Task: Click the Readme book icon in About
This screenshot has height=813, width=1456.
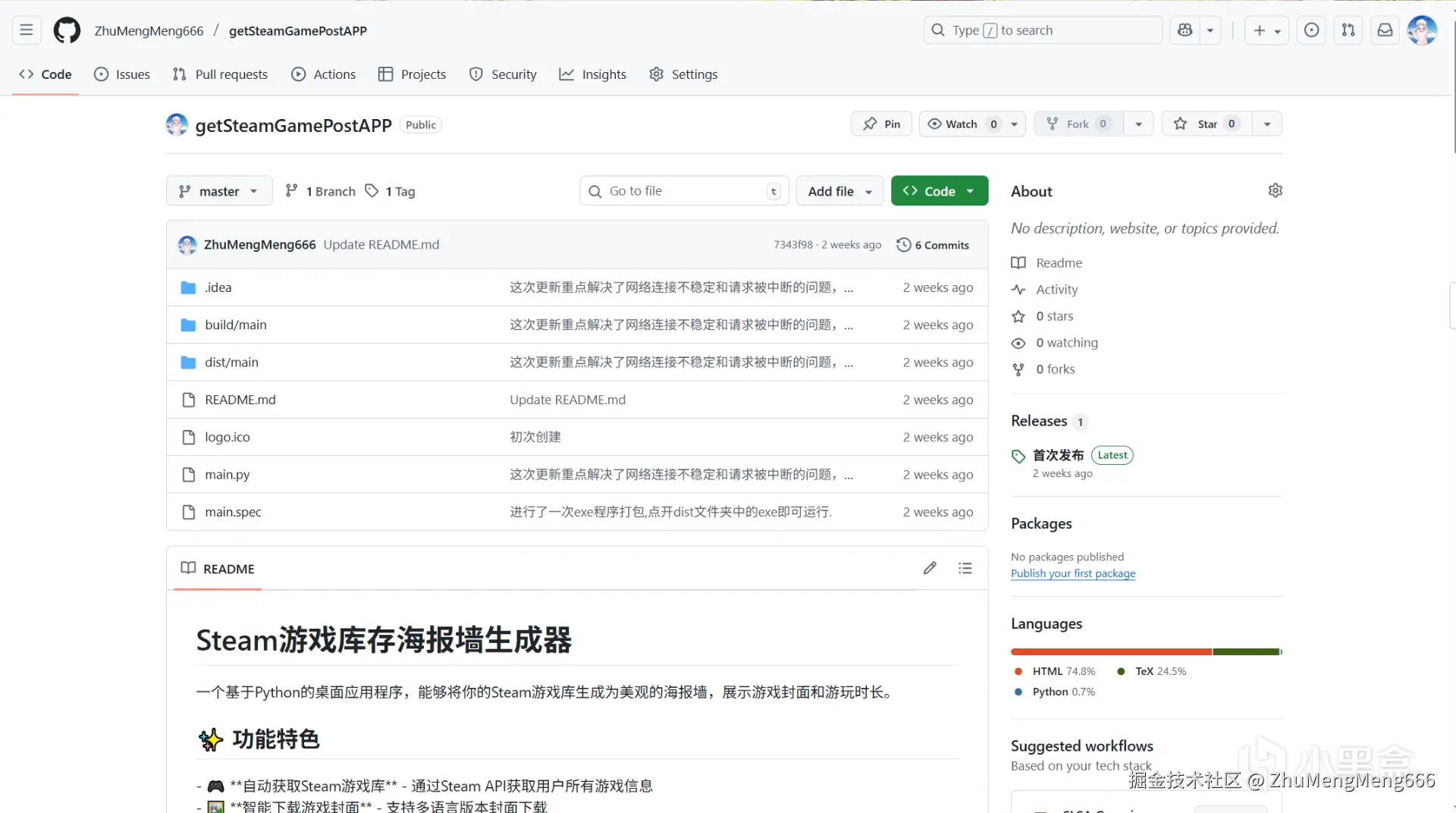Action: [x=1018, y=263]
